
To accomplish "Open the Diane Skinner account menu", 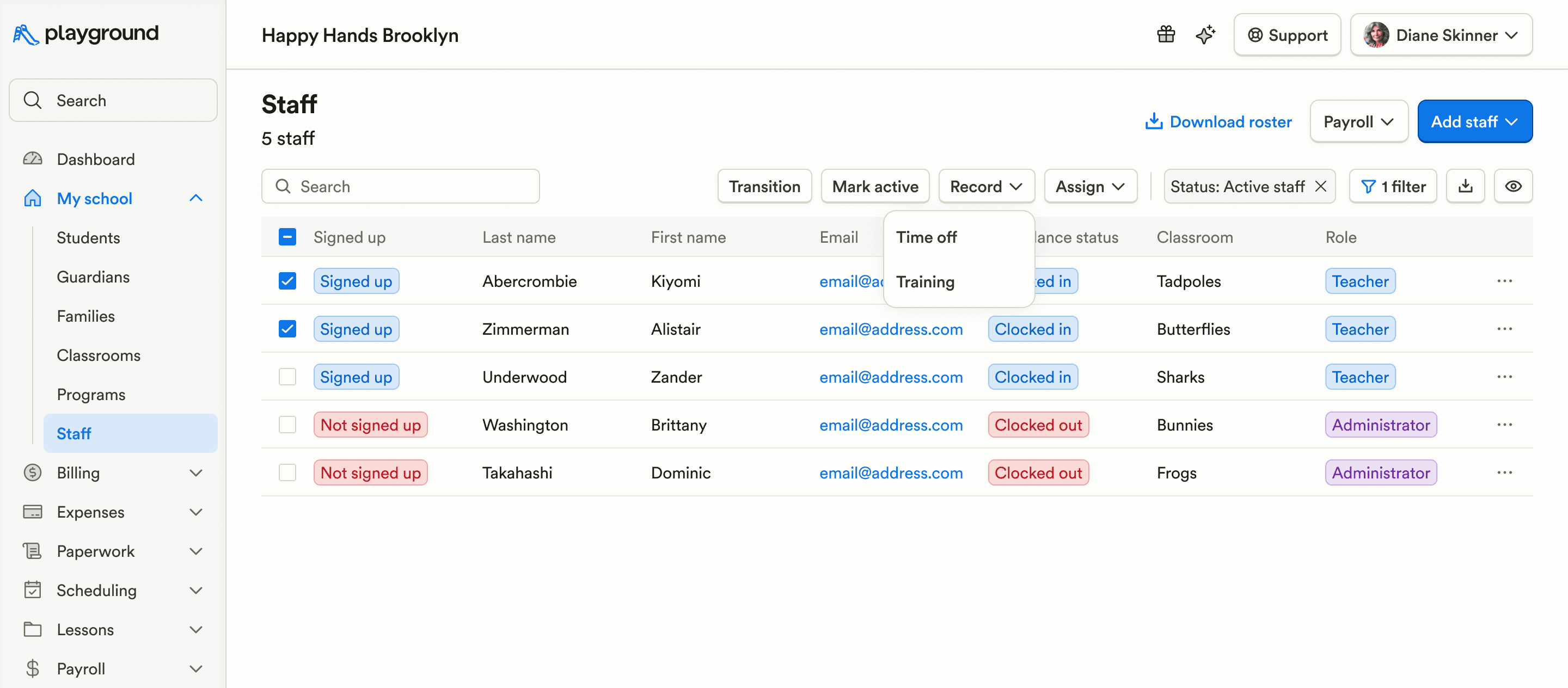I will coord(1441,35).
